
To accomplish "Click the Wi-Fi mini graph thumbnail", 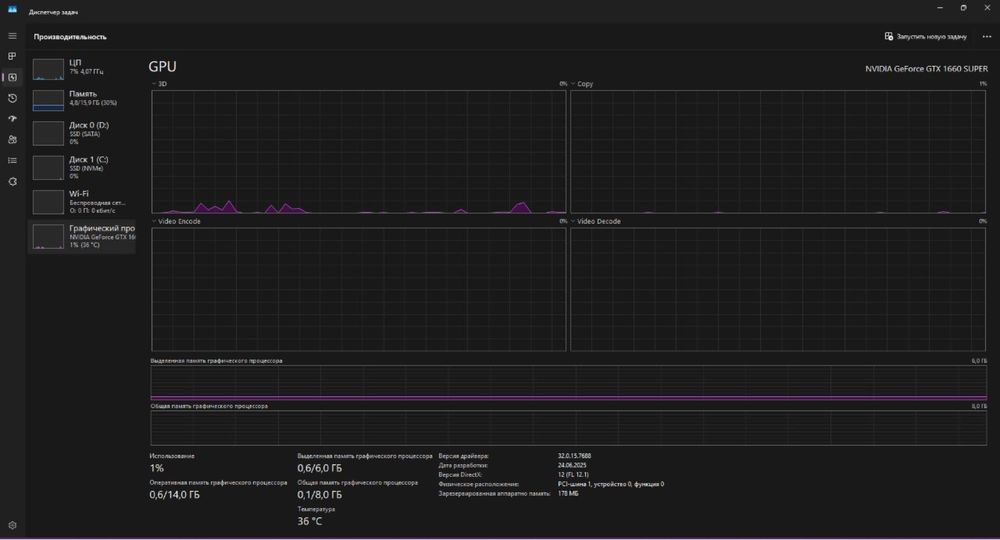I will tap(48, 202).
